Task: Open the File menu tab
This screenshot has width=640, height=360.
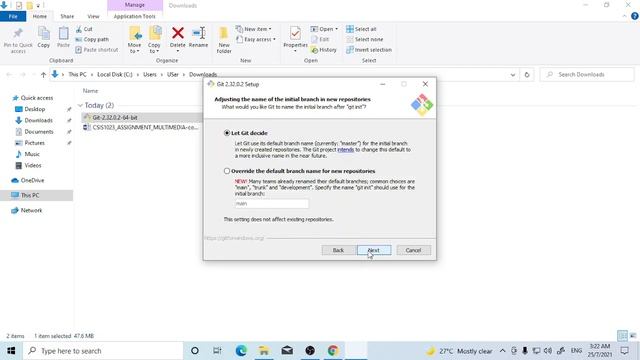Action: point(13,16)
